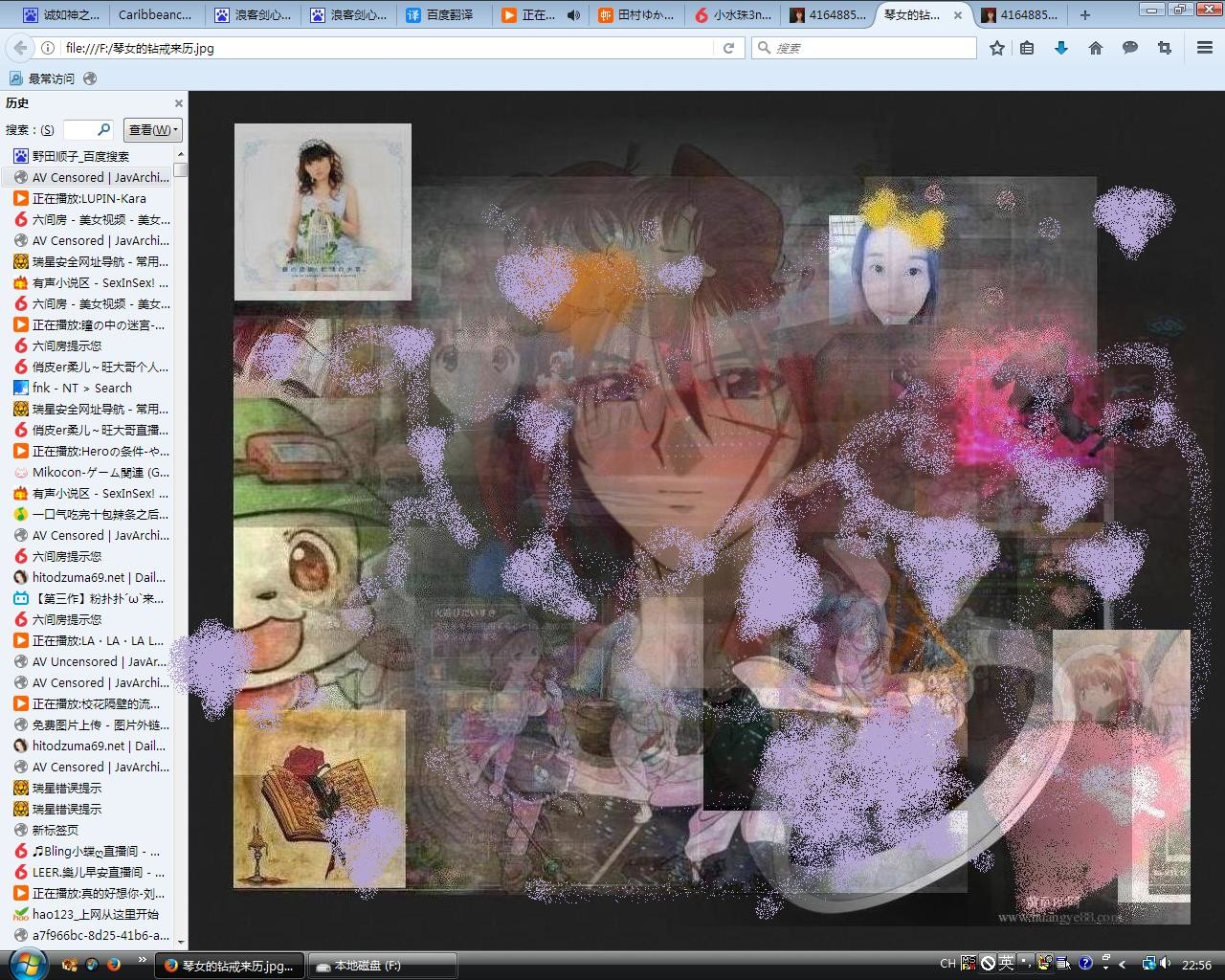Click the screenshot crop toolbar icon
The width and height of the screenshot is (1225, 980).
[x=1165, y=48]
